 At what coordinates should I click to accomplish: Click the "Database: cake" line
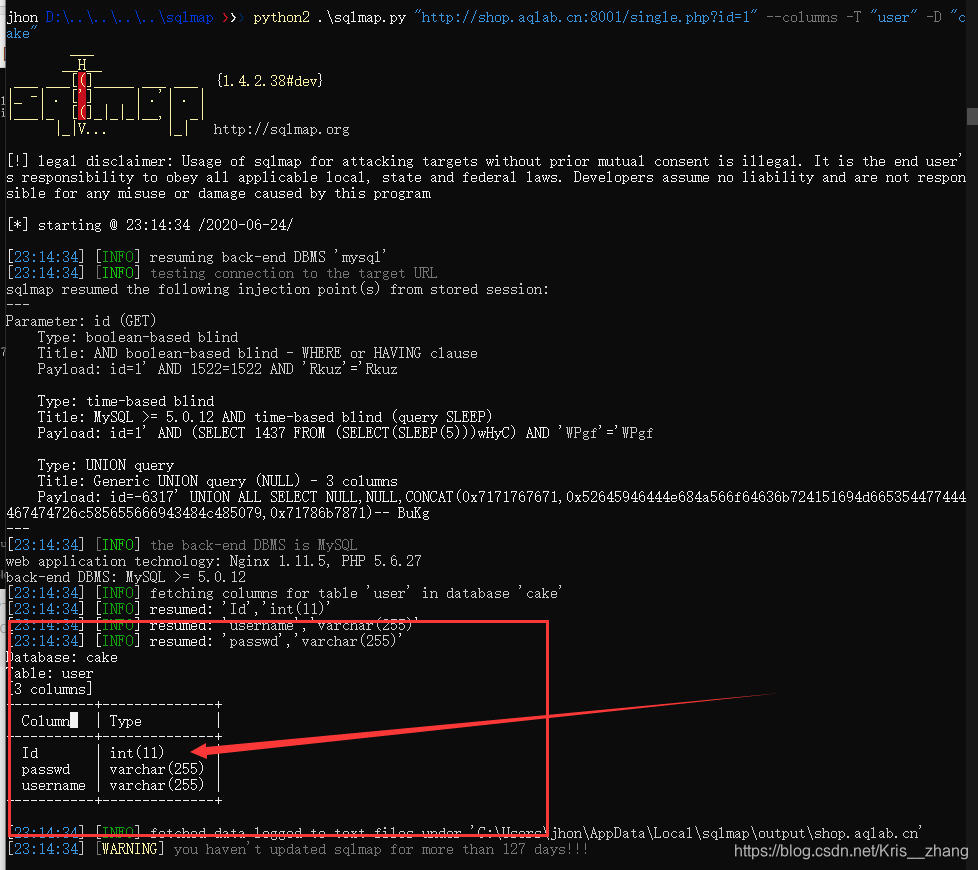pyautogui.click(x=62, y=657)
